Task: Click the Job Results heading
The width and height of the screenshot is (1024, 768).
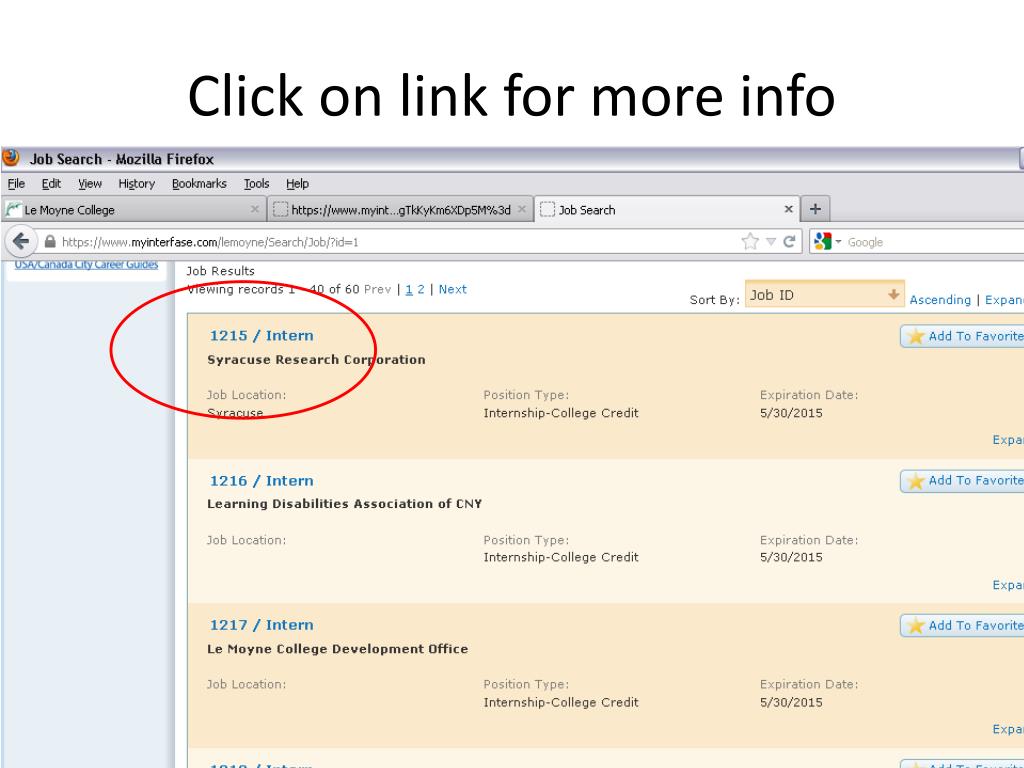Action: tap(221, 271)
